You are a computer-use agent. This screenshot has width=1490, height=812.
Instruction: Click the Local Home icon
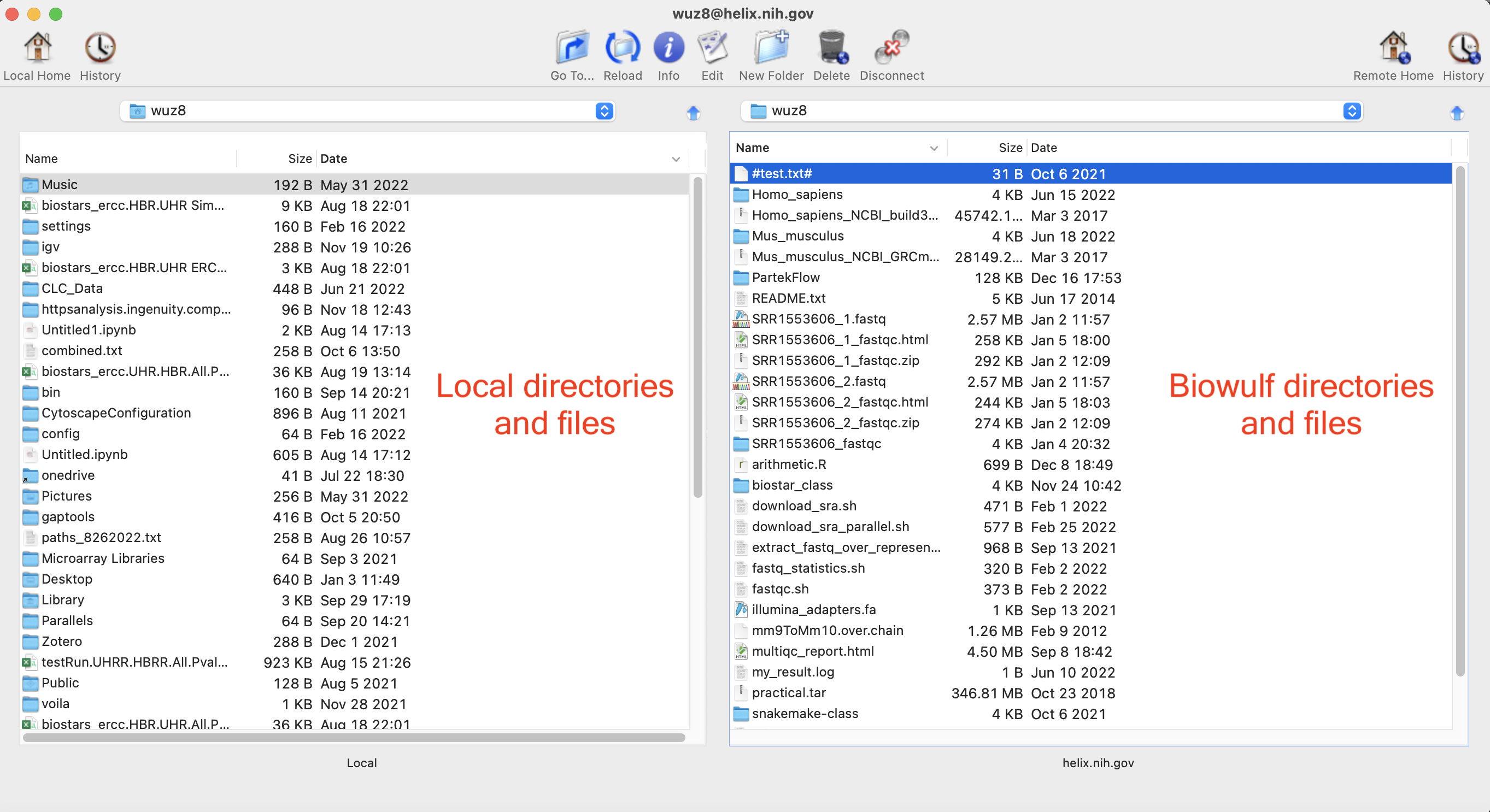(x=37, y=49)
